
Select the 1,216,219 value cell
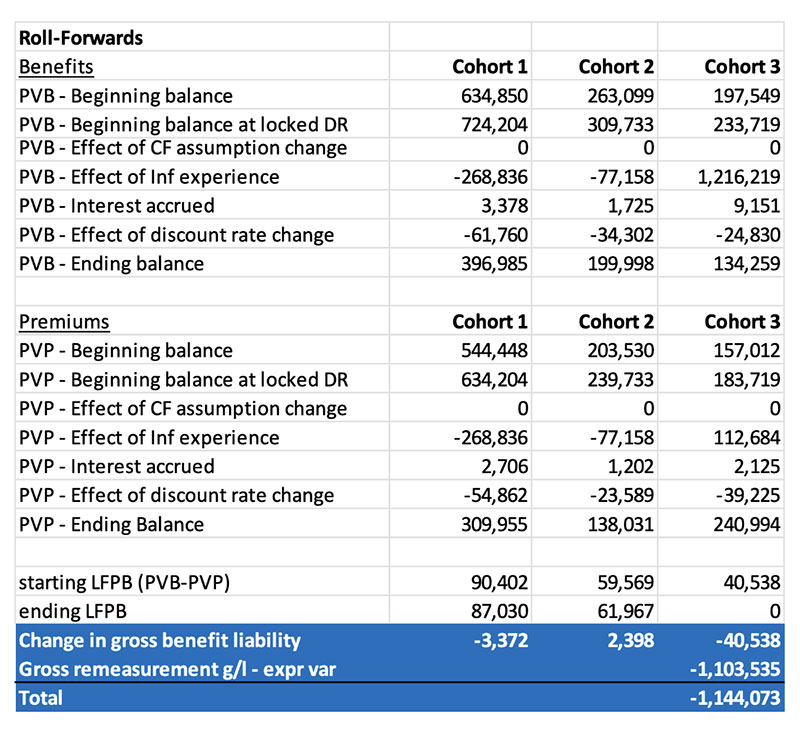click(734, 177)
